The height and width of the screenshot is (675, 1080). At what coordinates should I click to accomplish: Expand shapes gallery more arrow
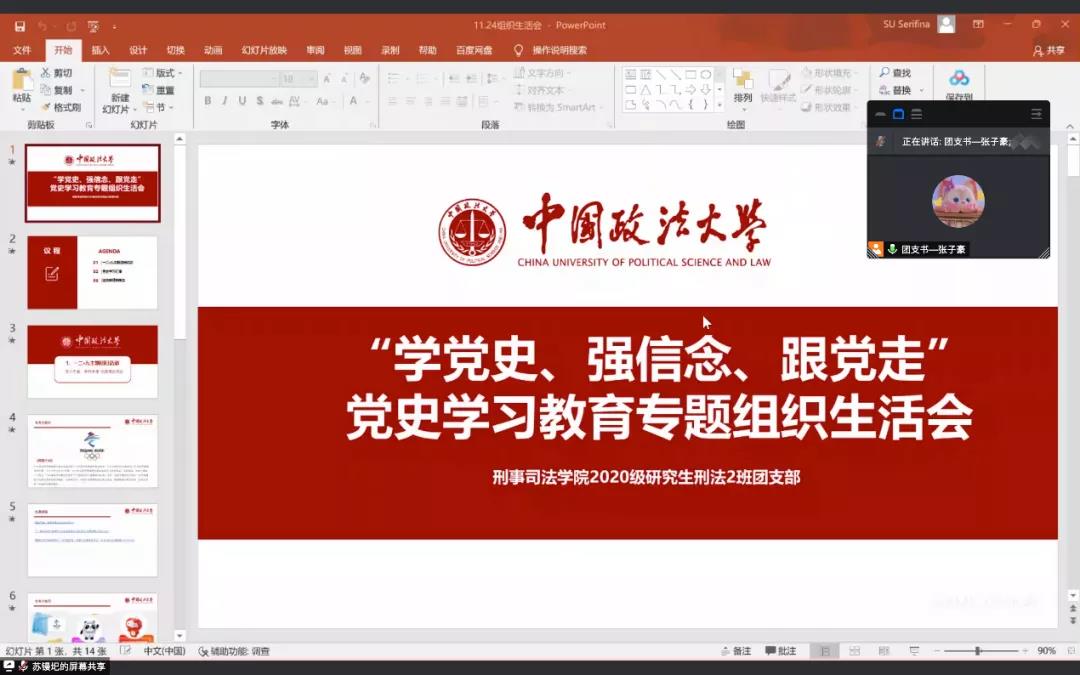[x=720, y=105]
